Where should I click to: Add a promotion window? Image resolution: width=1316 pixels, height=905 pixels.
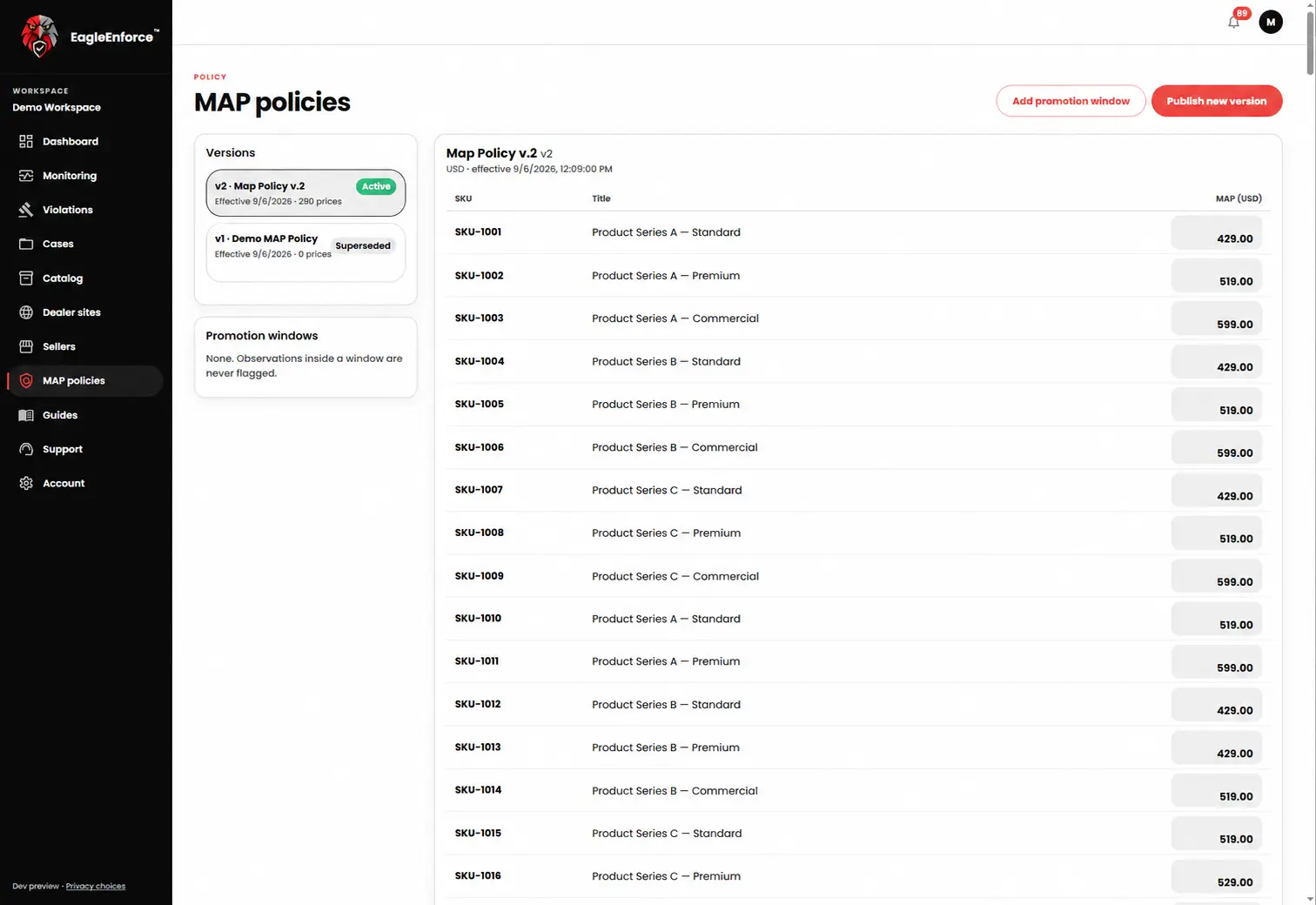click(x=1071, y=101)
